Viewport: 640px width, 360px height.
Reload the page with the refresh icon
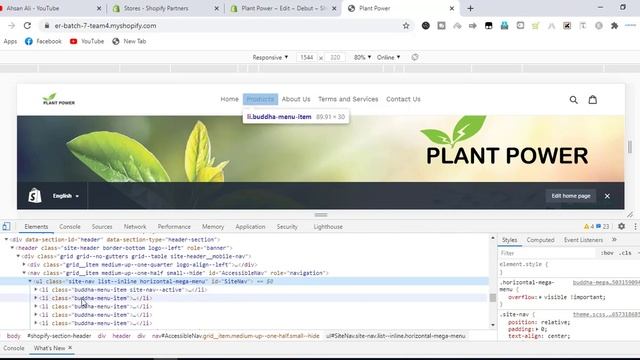(27, 26)
